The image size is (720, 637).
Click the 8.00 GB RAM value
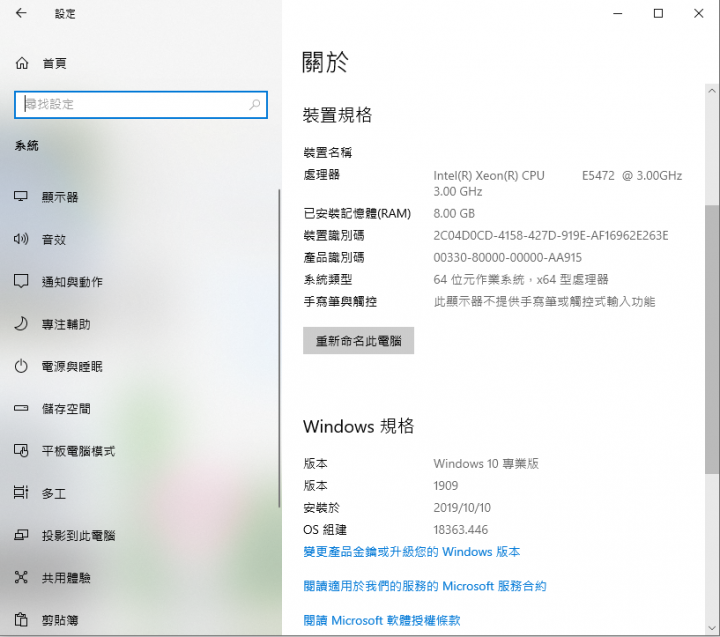coord(454,214)
